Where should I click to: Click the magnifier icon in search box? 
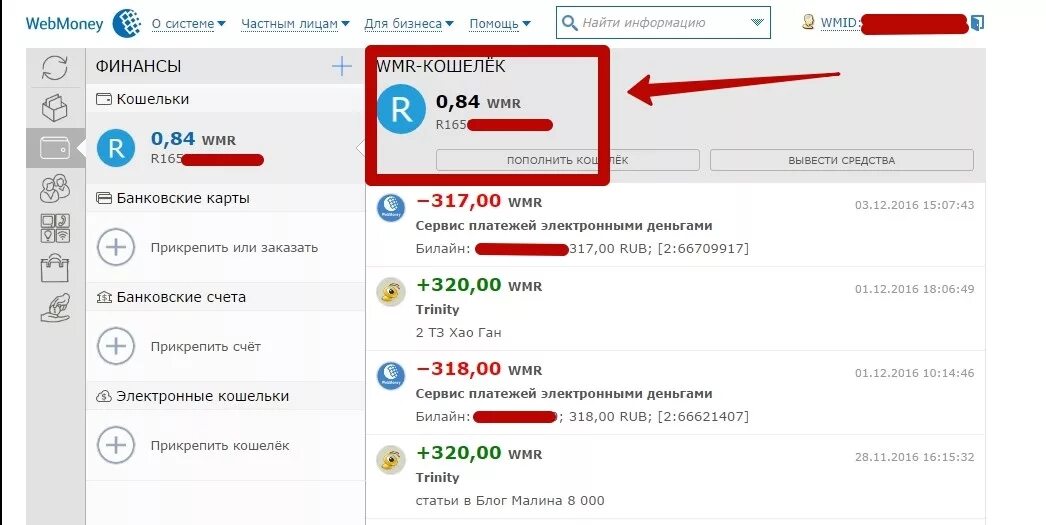[570, 23]
